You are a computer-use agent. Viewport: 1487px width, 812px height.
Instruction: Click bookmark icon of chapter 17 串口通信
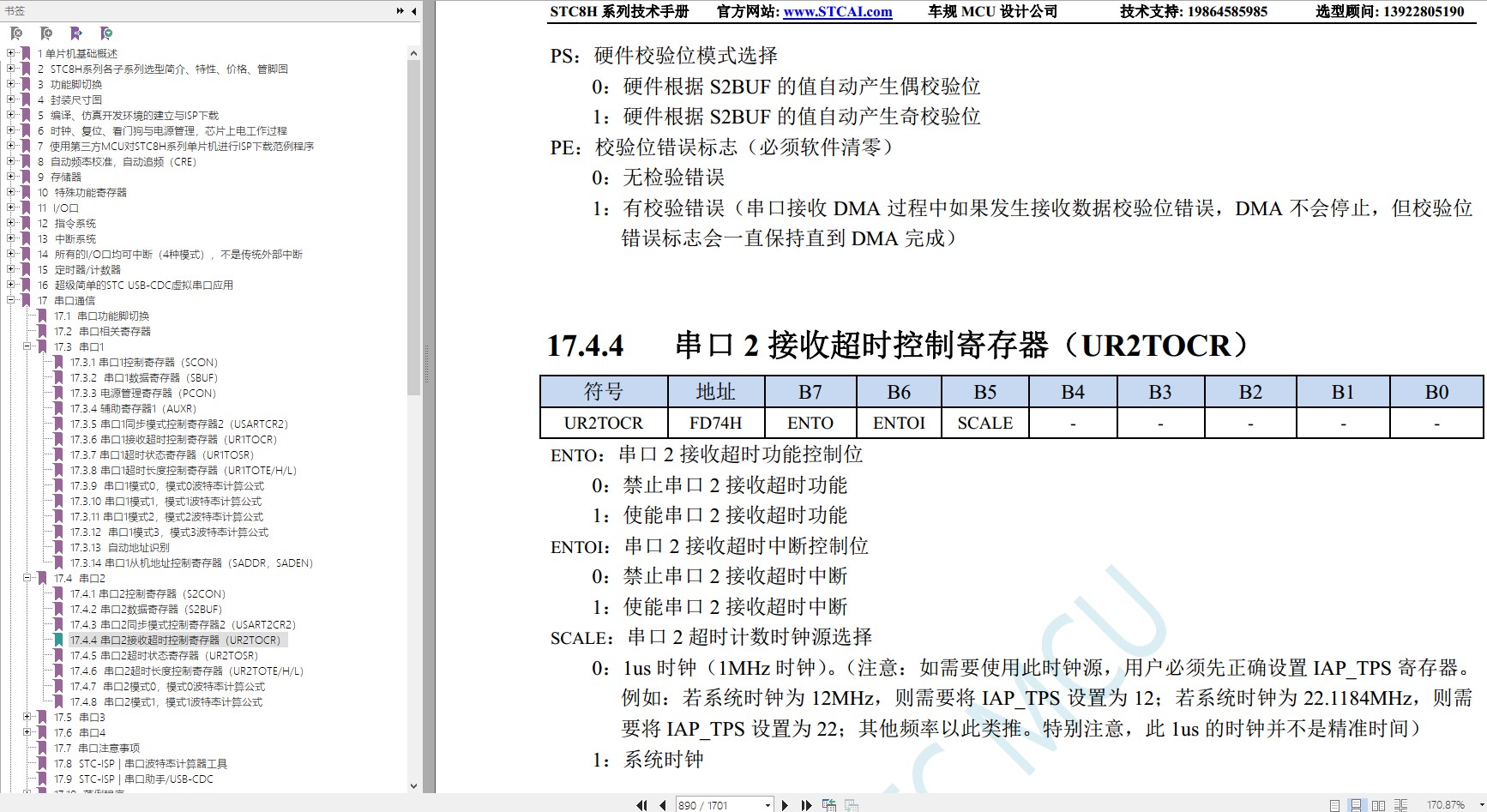click(x=26, y=300)
